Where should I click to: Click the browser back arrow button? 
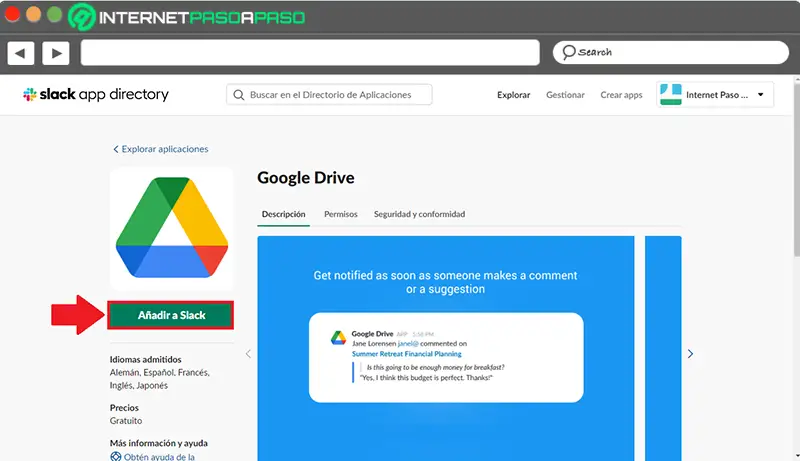pyautogui.click(x=20, y=53)
